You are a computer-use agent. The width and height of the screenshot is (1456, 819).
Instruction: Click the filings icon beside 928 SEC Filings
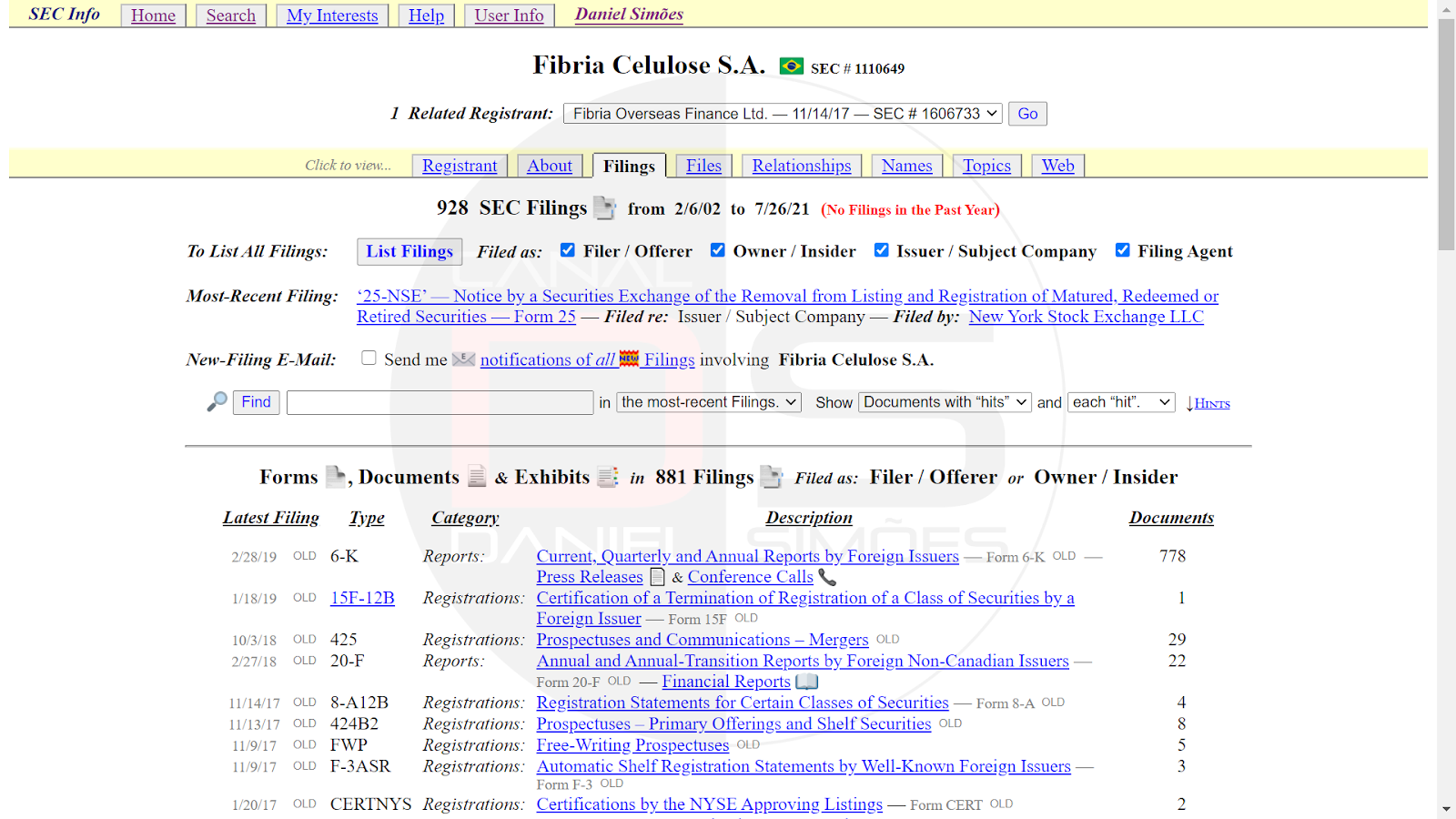605,207
